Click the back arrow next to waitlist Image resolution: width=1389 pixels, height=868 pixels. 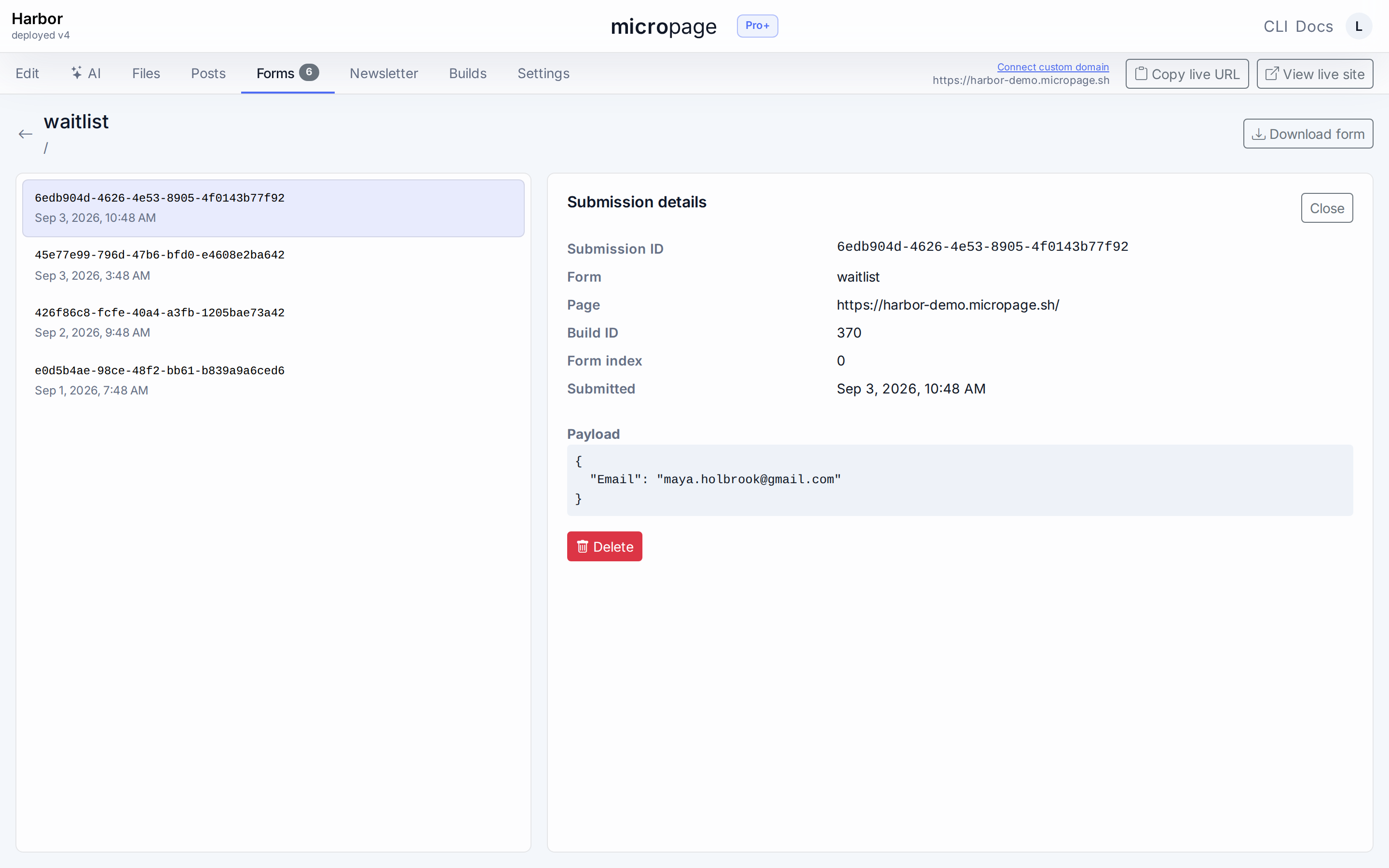tap(25, 135)
